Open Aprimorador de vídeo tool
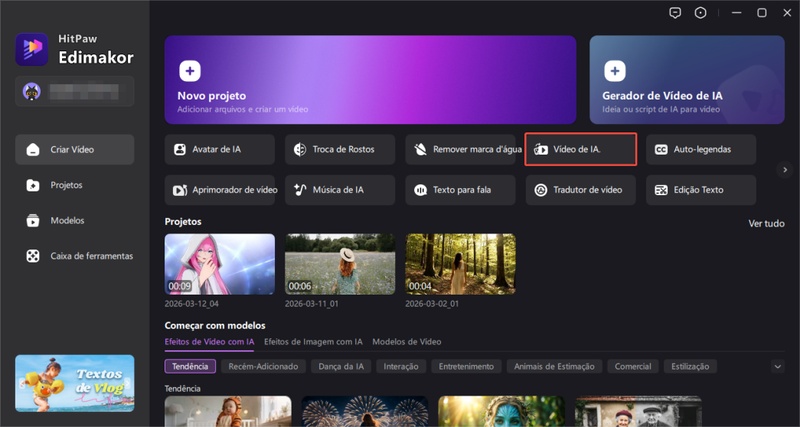 (x=219, y=190)
